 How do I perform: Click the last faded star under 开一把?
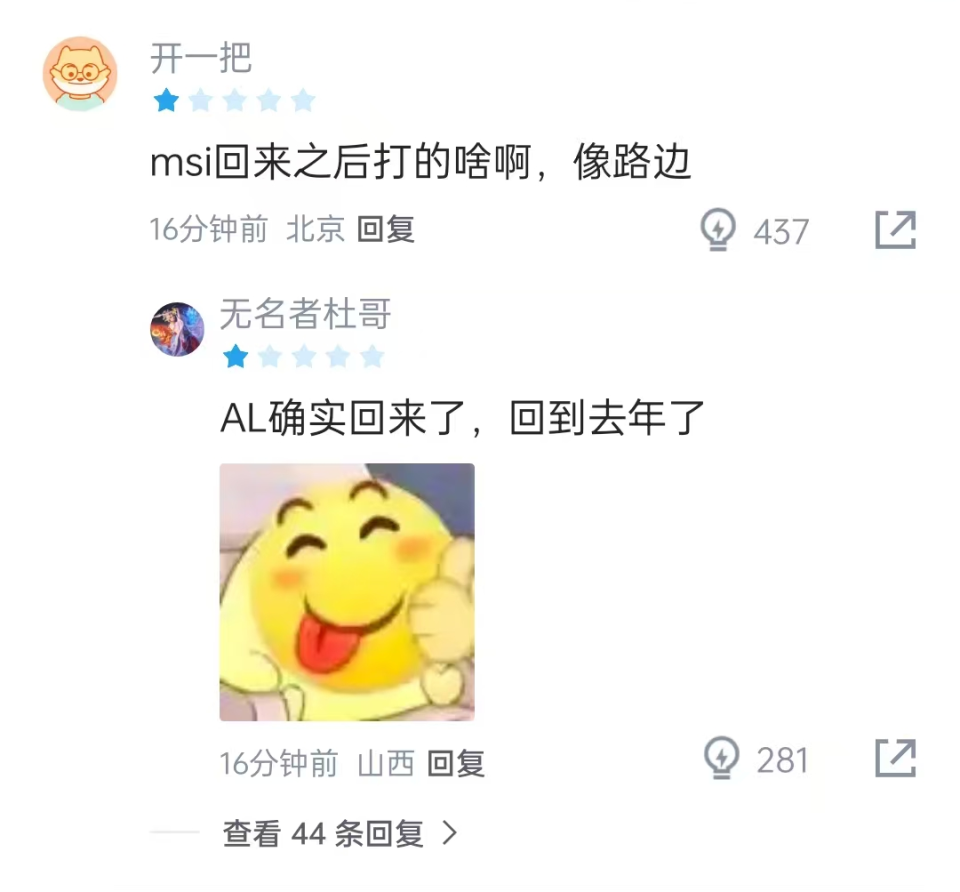click(x=303, y=100)
